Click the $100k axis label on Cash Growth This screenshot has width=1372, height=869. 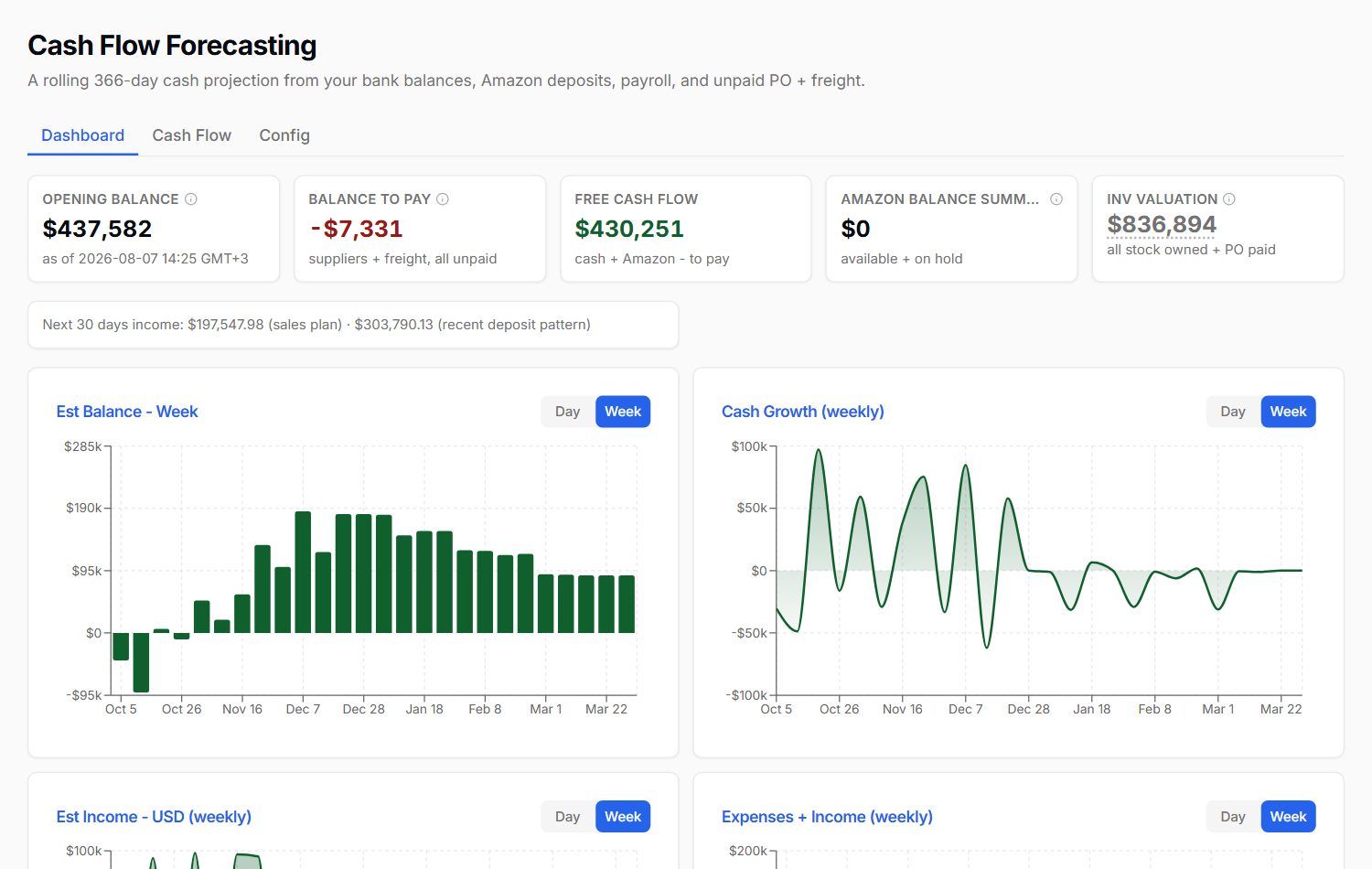tap(749, 446)
